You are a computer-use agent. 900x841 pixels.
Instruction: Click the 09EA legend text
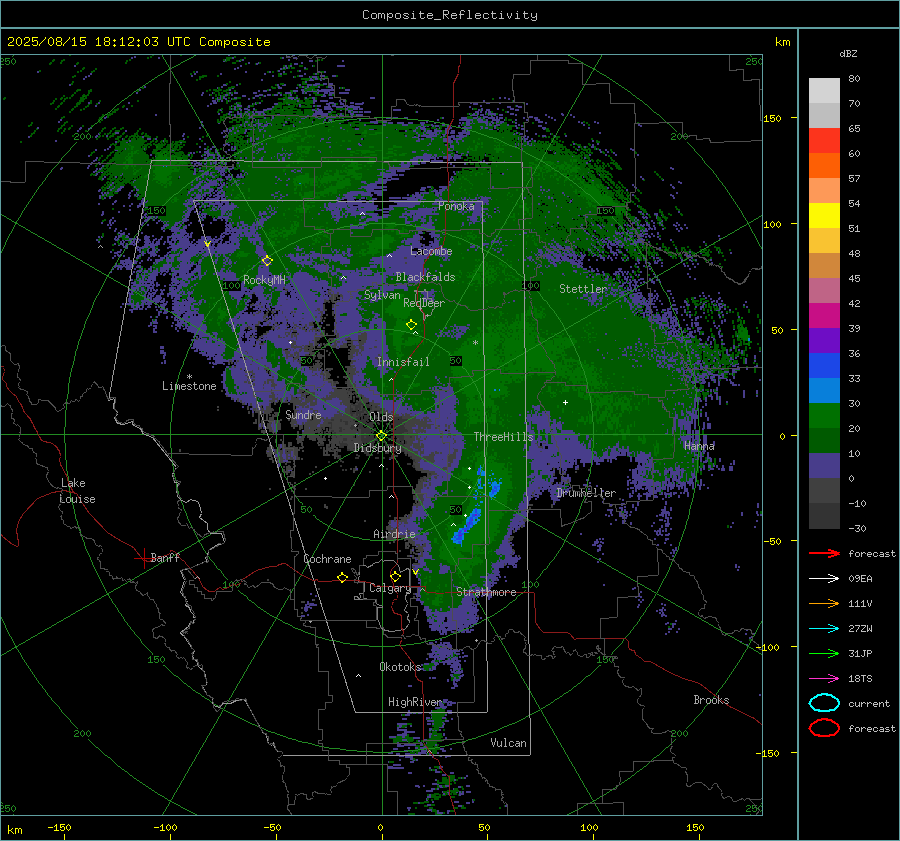(860, 579)
